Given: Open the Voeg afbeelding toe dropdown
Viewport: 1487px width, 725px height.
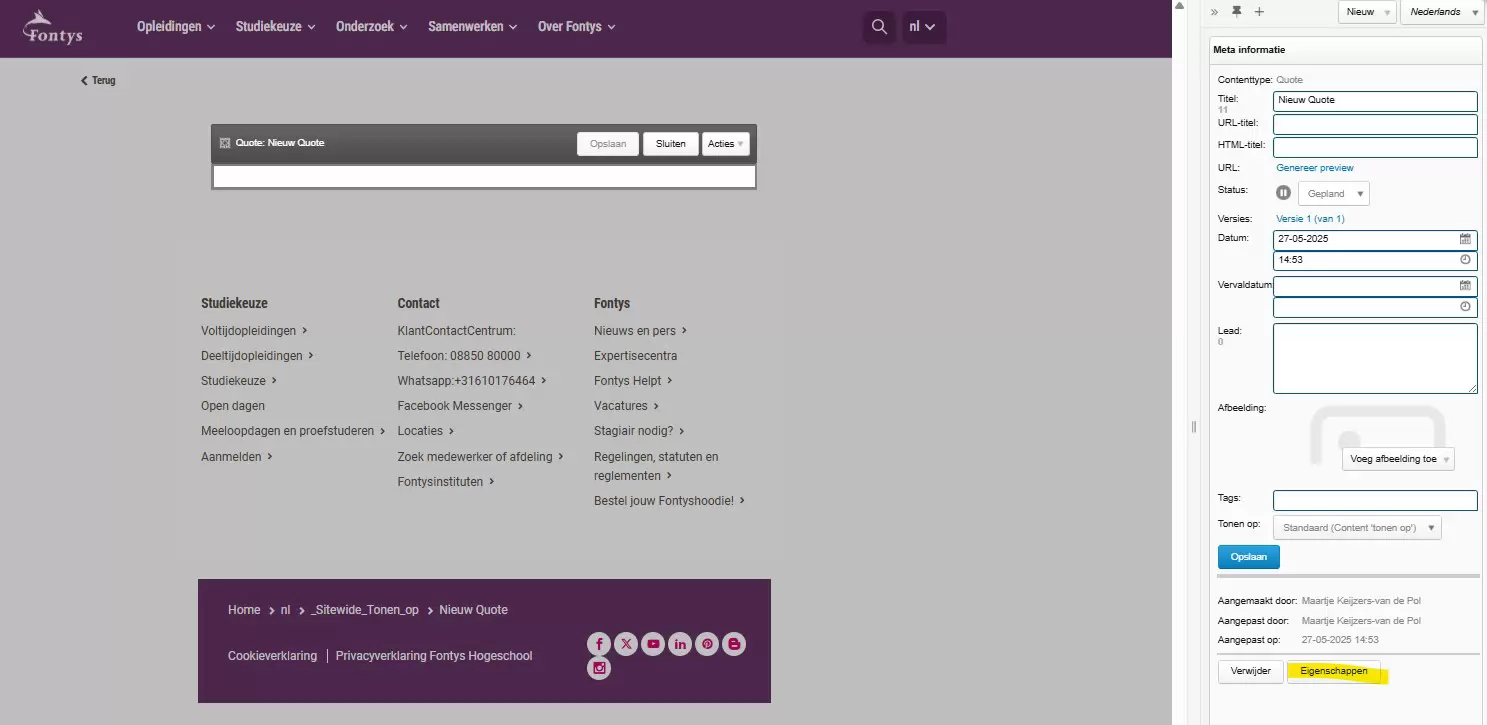Looking at the screenshot, I should tap(1398, 459).
